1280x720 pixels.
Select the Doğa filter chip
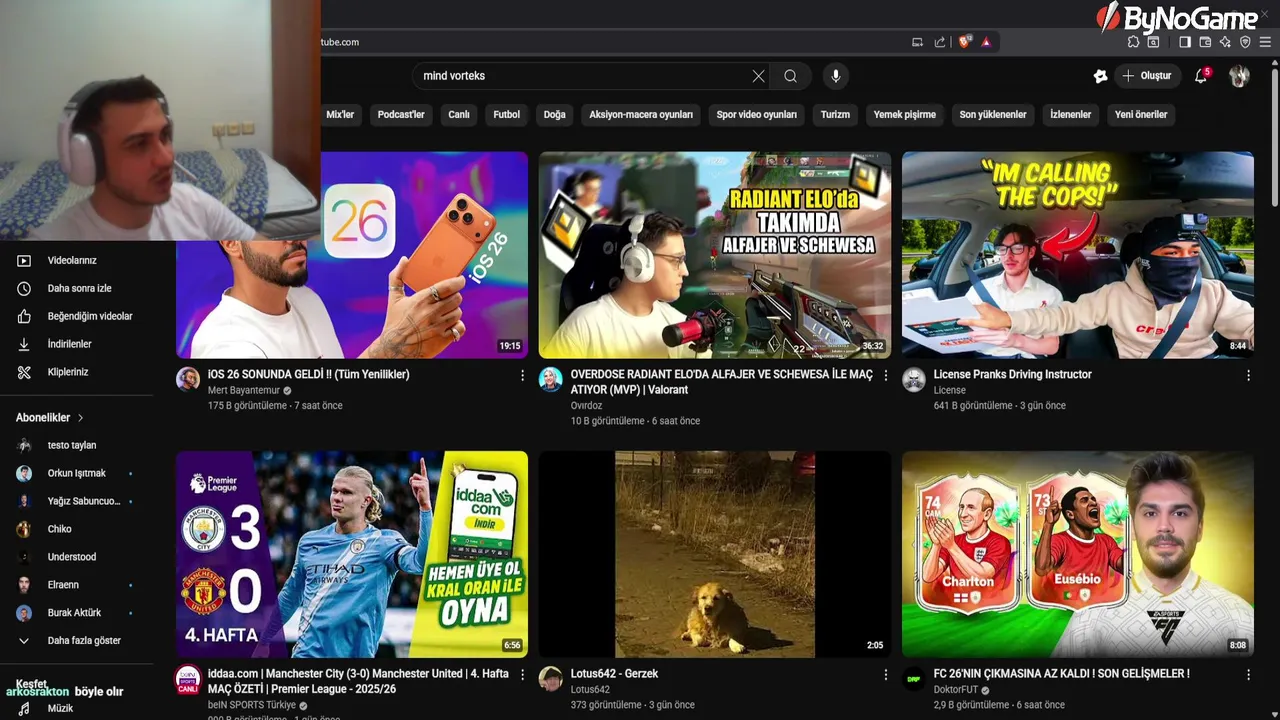pyautogui.click(x=555, y=115)
